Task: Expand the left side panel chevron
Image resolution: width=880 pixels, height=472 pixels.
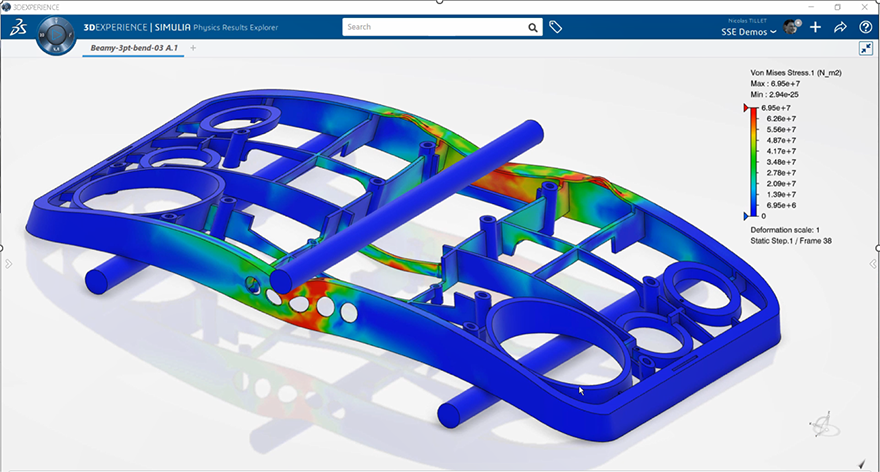Action: pos(8,264)
